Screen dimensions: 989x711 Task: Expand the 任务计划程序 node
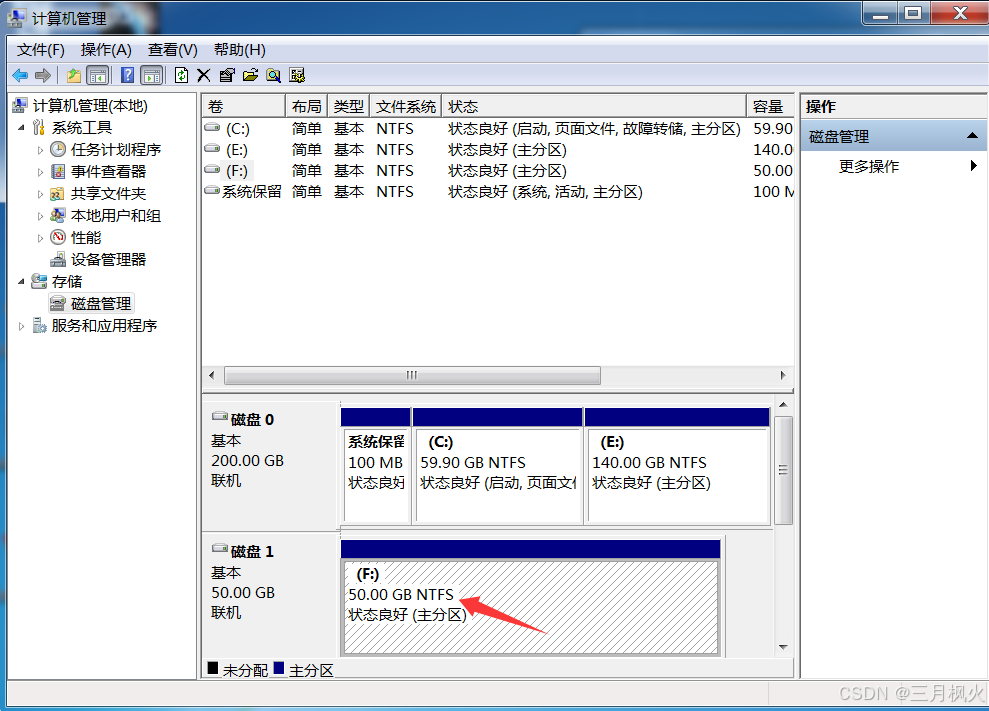40,150
